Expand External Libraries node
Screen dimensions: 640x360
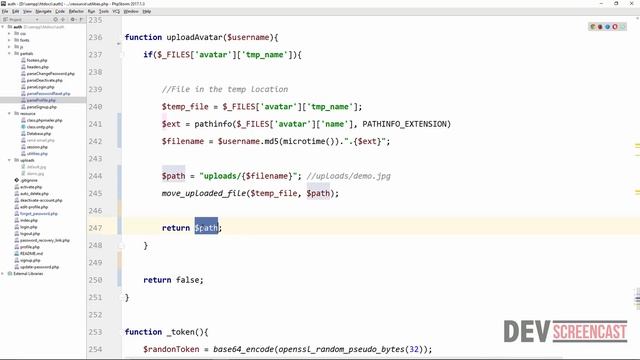[3, 273]
